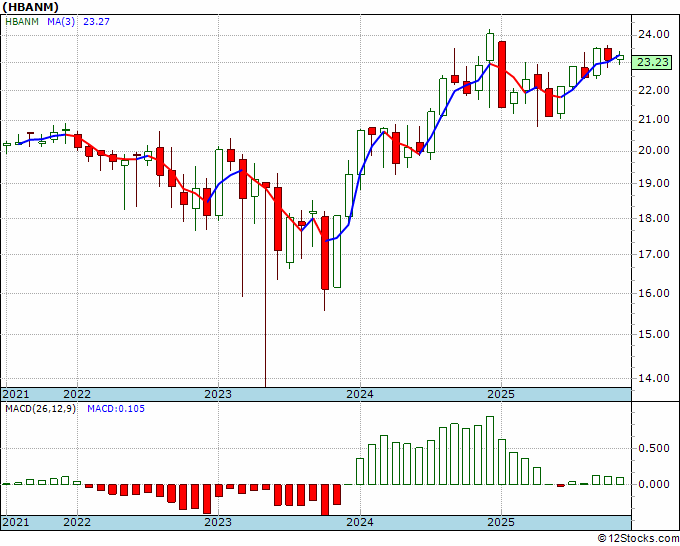Select the green HBANM legend label
Image resolution: width=680 pixels, height=546 pixels.
(x=22, y=21)
